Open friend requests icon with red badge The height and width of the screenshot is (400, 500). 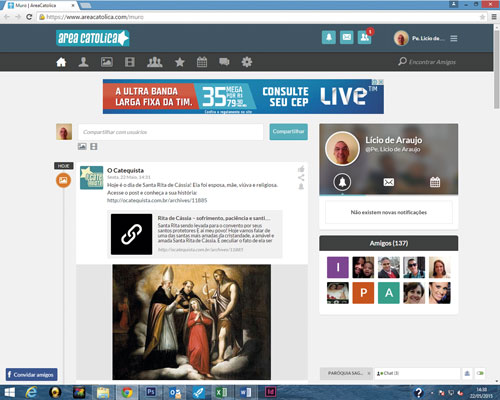365,37
